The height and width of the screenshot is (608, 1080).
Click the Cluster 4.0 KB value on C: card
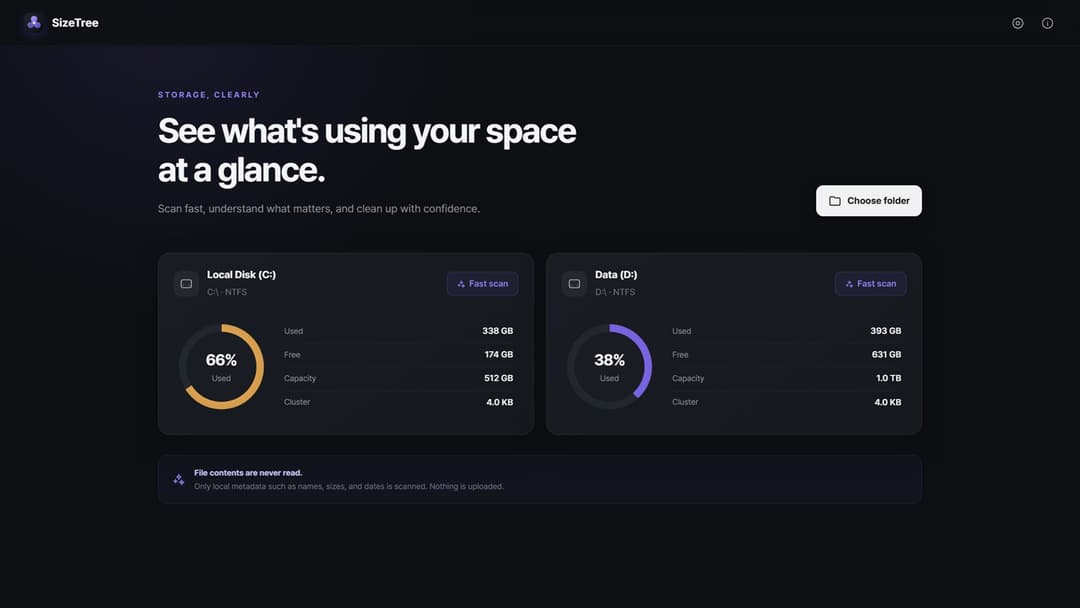click(499, 402)
